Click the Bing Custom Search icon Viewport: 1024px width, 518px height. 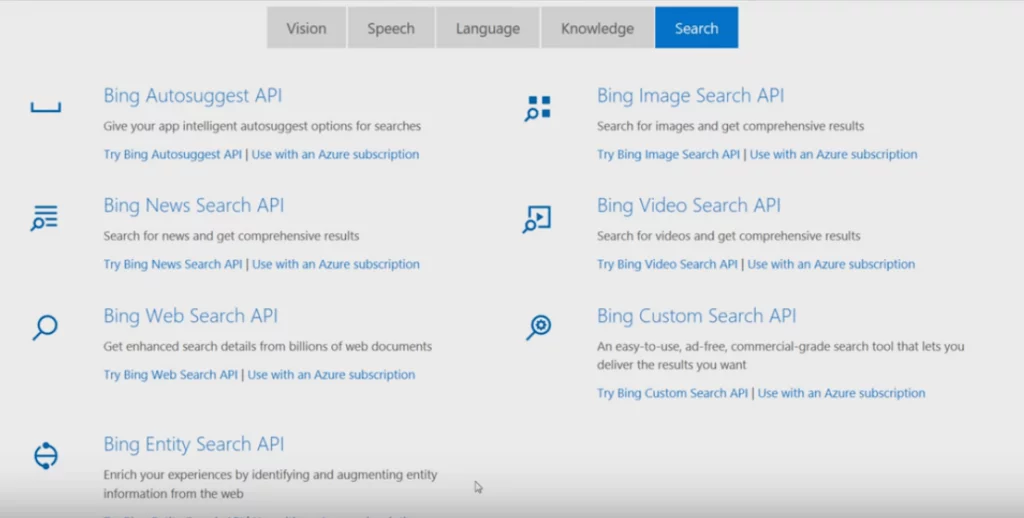click(x=539, y=327)
